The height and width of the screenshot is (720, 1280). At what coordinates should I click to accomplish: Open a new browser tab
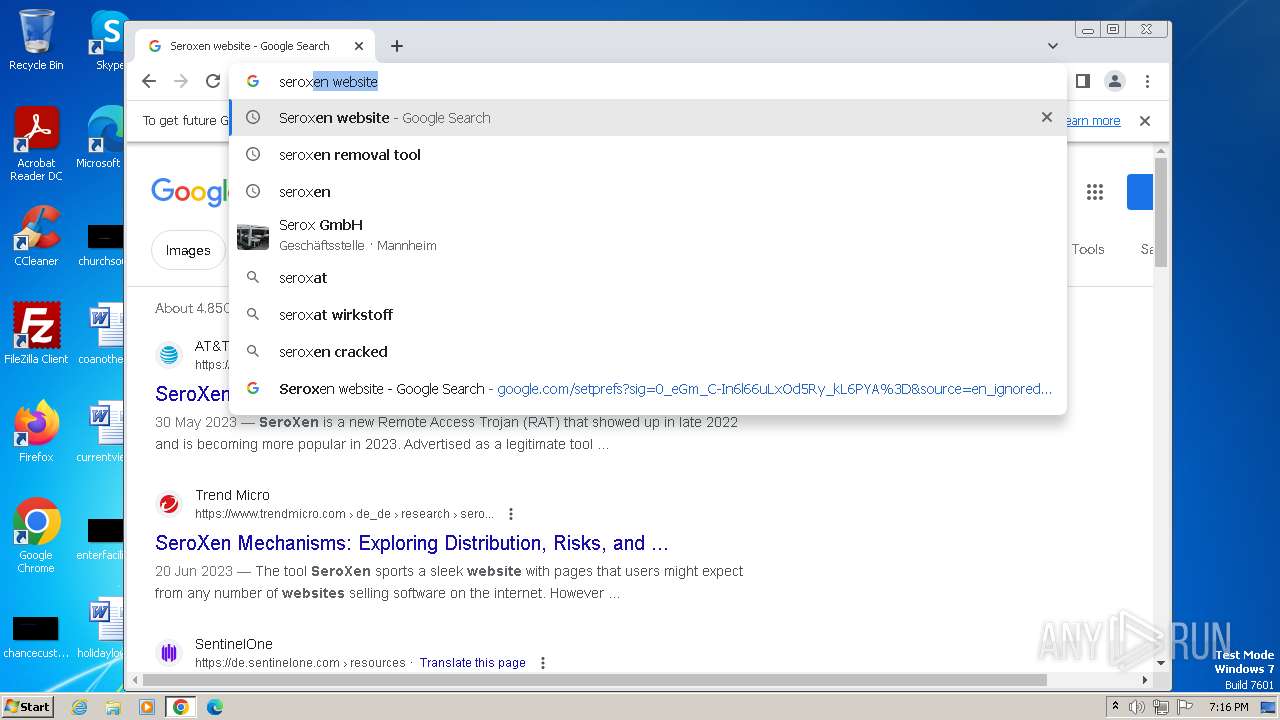pyautogui.click(x=397, y=46)
